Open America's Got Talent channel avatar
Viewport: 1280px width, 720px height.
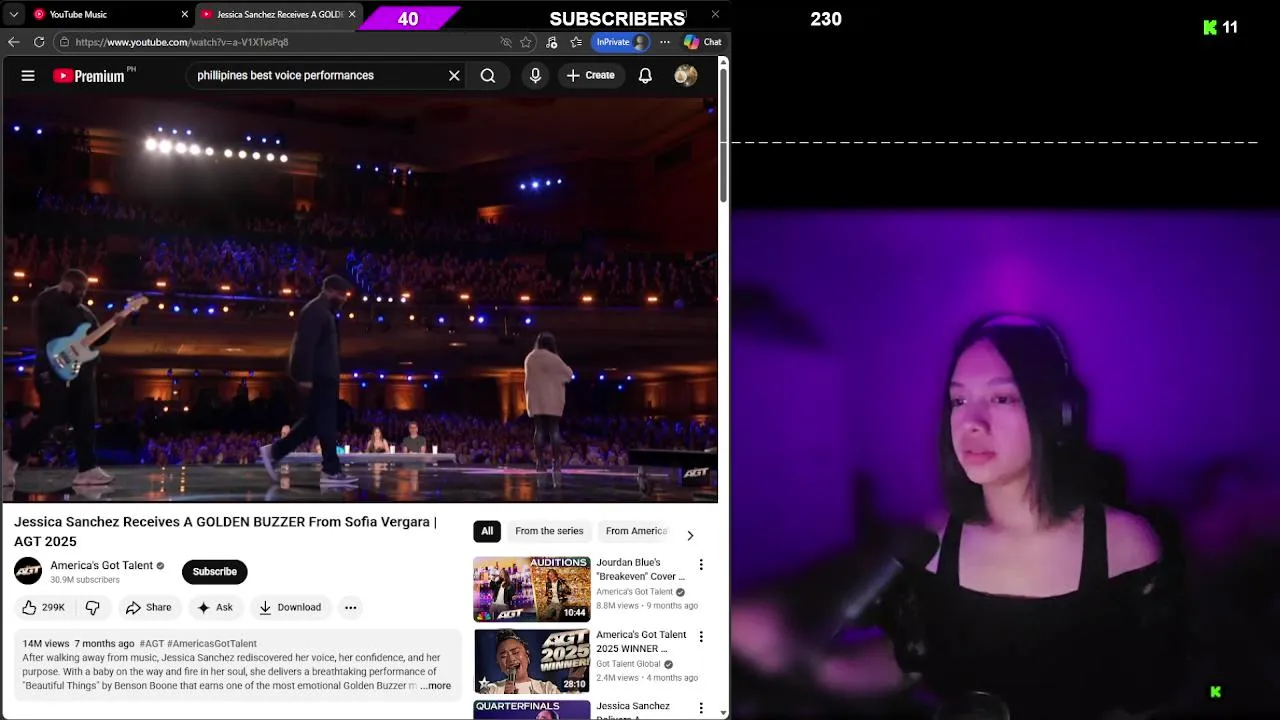click(28, 571)
